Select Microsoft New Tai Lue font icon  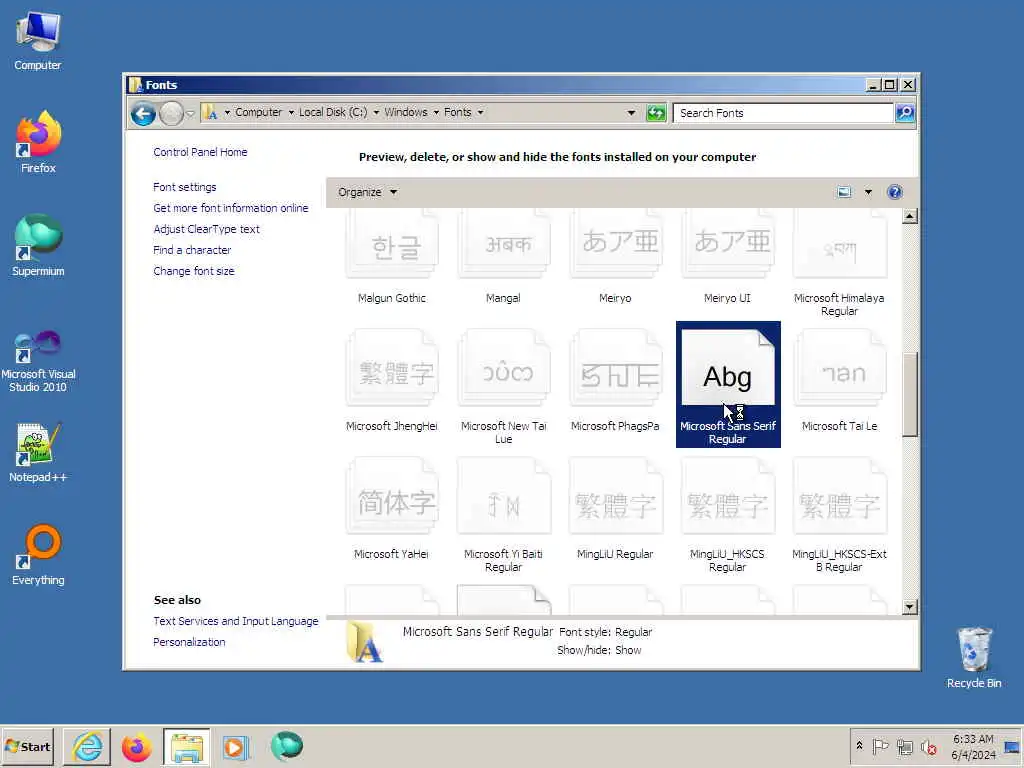[504, 369]
